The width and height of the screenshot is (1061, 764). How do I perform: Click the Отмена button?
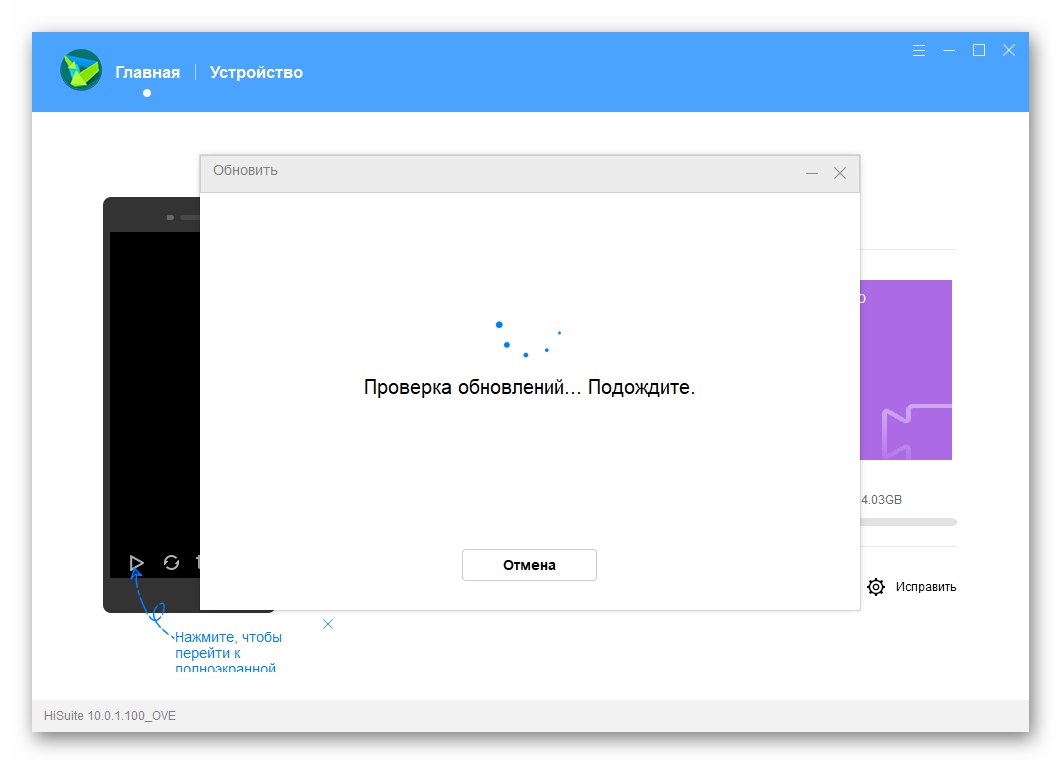(x=529, y=565)
